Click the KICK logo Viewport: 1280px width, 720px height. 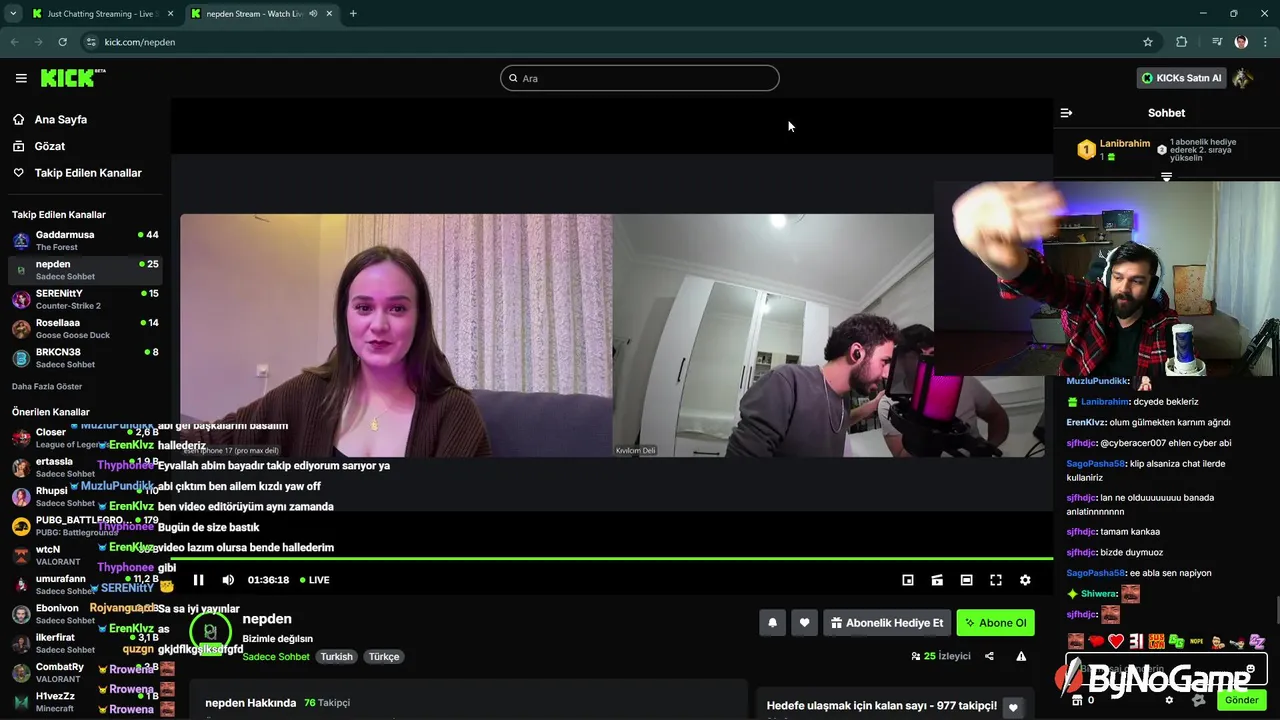(72, 78)
